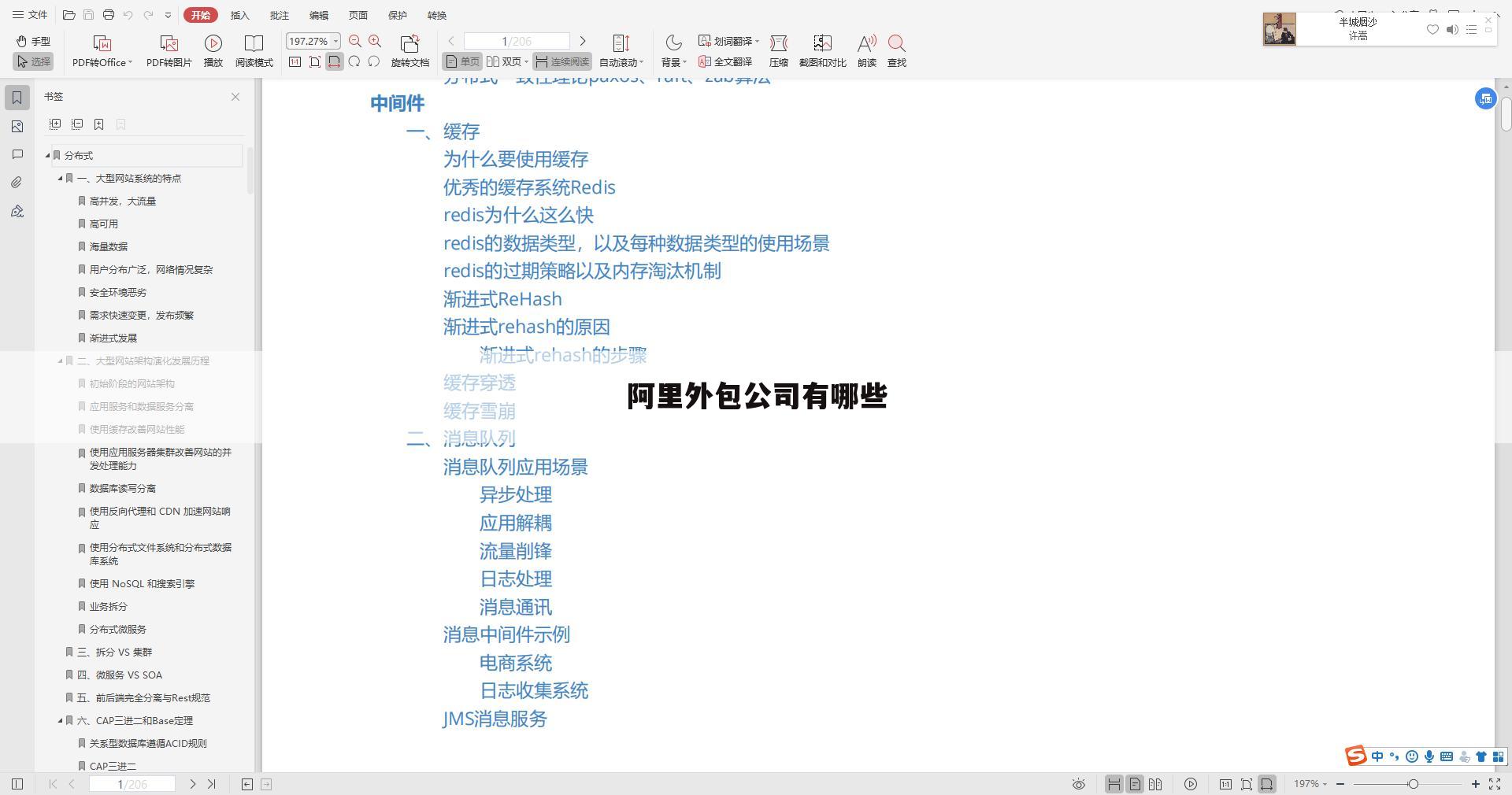Open the attachments panel in sidebar

pyautogui.click(x=17, y=183)
